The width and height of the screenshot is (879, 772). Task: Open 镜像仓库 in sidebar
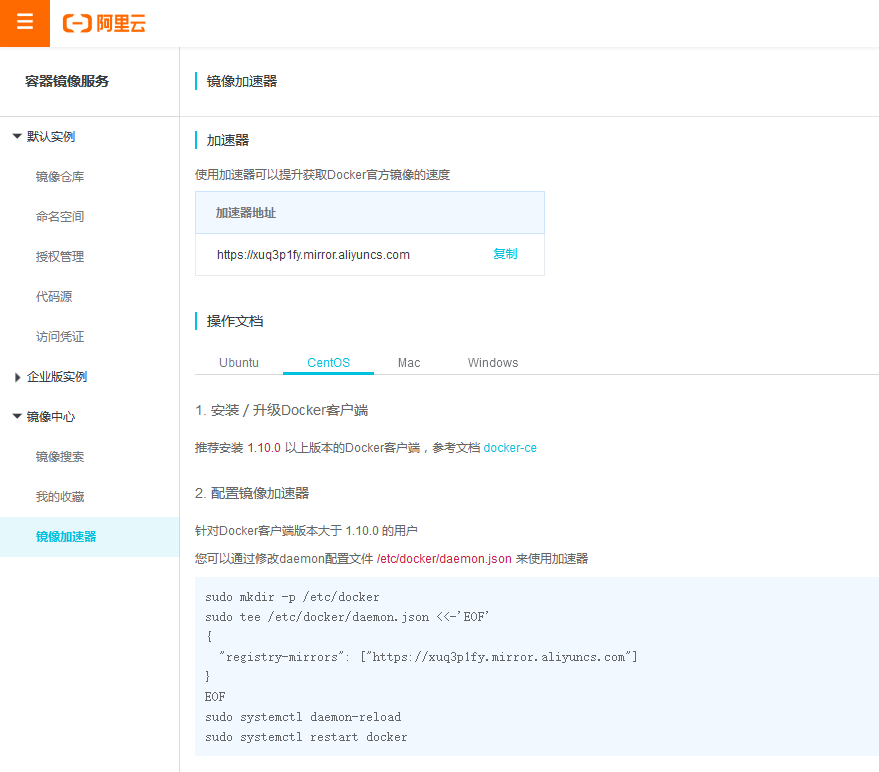[60, 177]
